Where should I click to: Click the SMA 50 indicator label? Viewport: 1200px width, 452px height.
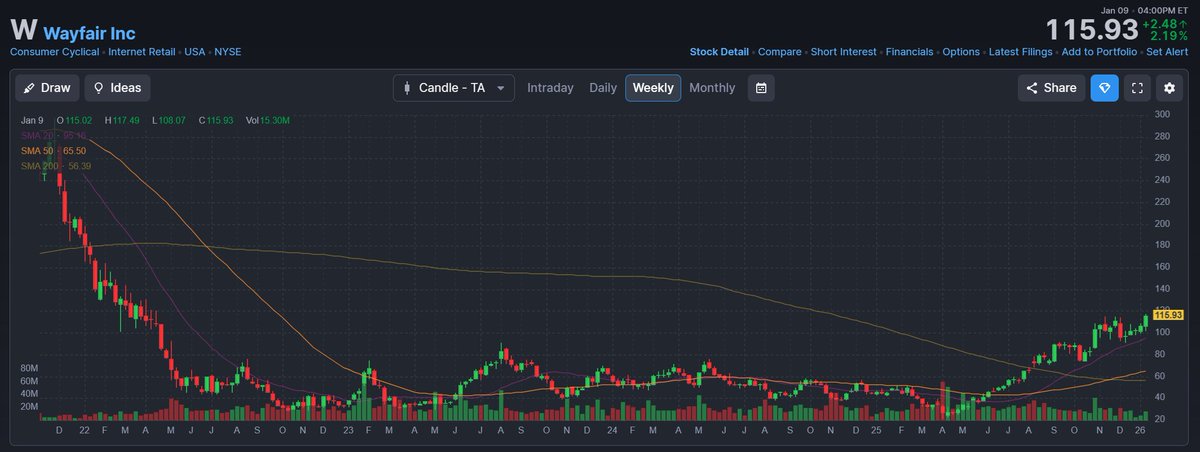(54, 150)
